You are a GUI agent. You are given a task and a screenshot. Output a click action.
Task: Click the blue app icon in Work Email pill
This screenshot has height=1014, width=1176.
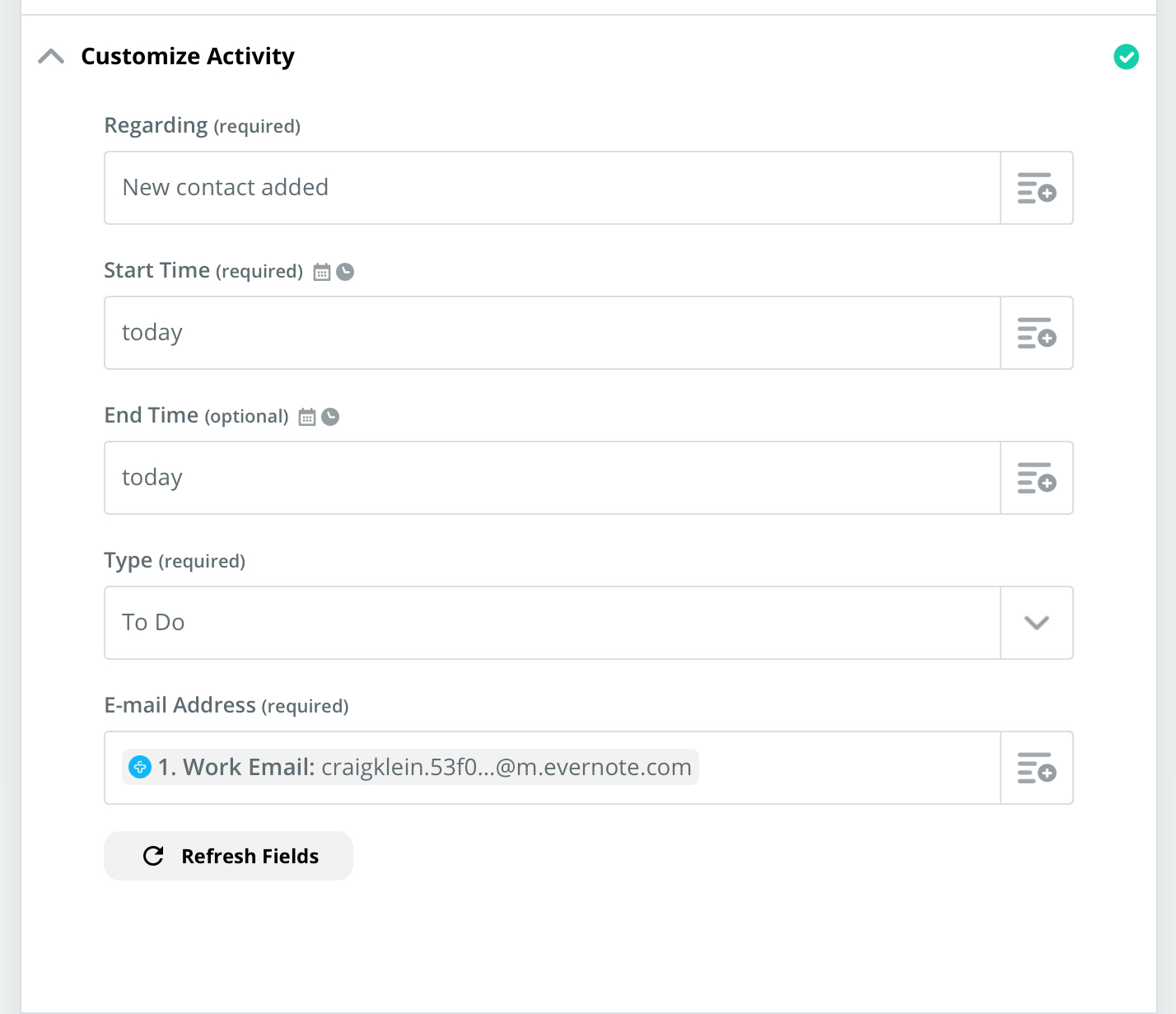click(140, 768)
